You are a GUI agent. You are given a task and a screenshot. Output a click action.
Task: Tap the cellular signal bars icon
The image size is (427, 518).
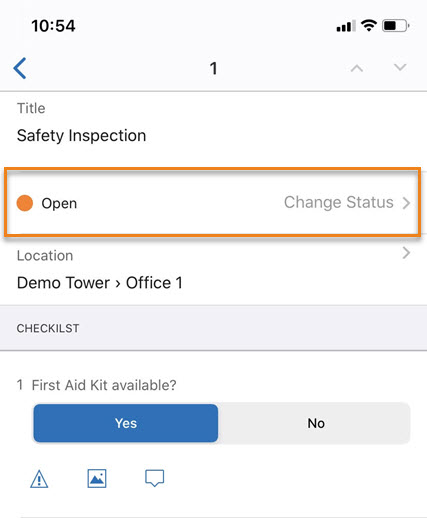346,26
